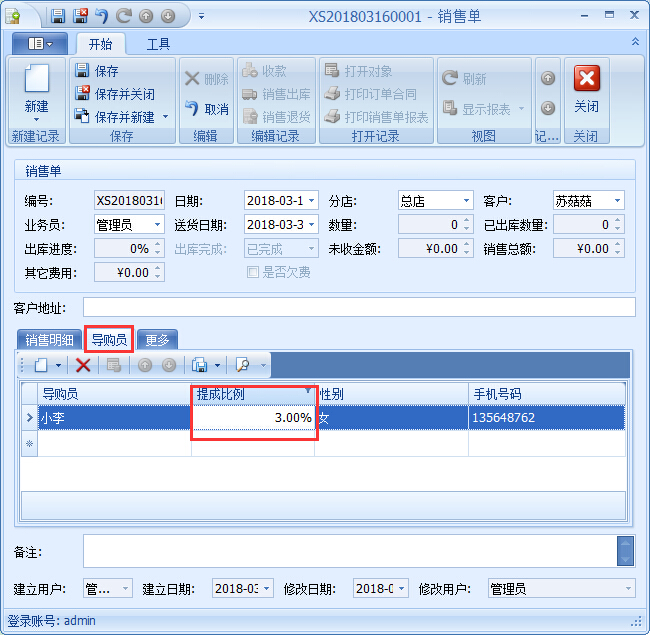Click the 取消 undo button
Image resolution: width=650 pixels, height=635 pixels.
click(207, 109)
